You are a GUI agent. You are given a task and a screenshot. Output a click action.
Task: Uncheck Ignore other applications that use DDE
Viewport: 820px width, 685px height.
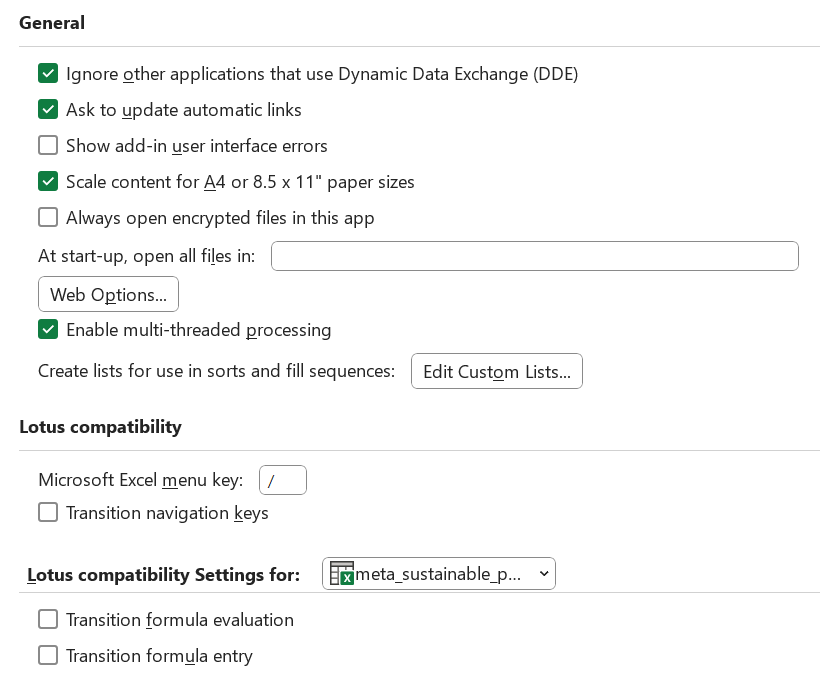(x=48, y=74)
